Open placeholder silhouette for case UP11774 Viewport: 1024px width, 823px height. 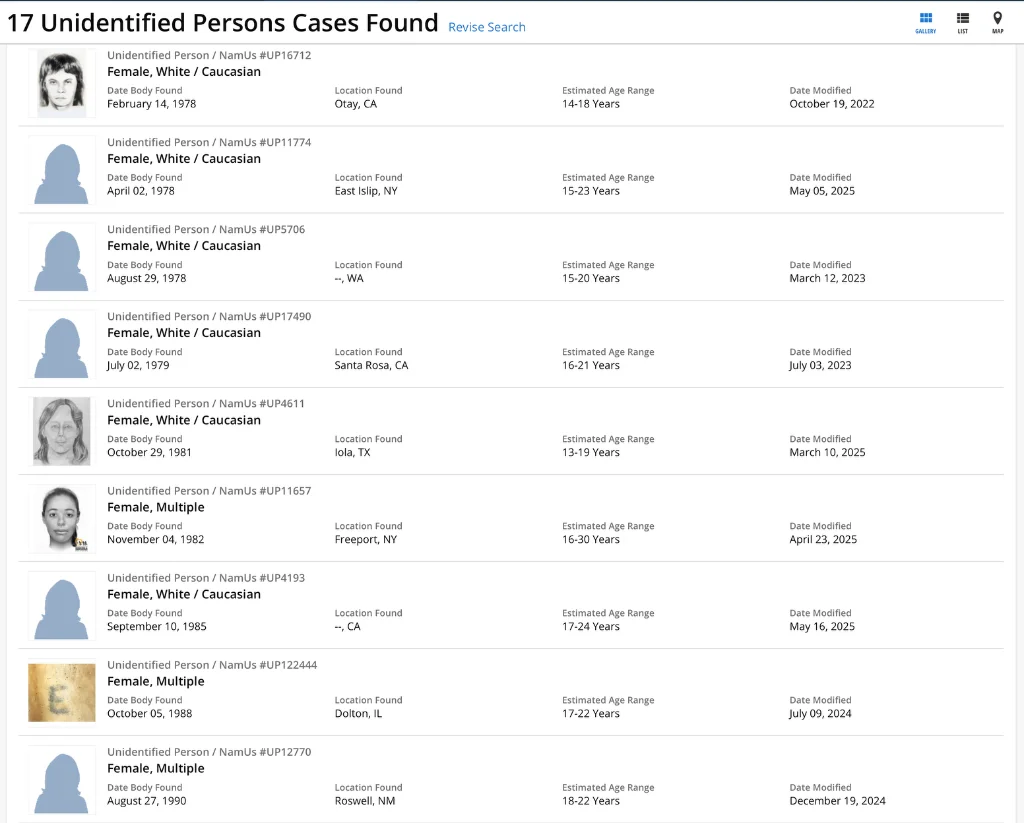pyautogui.click(x=62, y=171)
